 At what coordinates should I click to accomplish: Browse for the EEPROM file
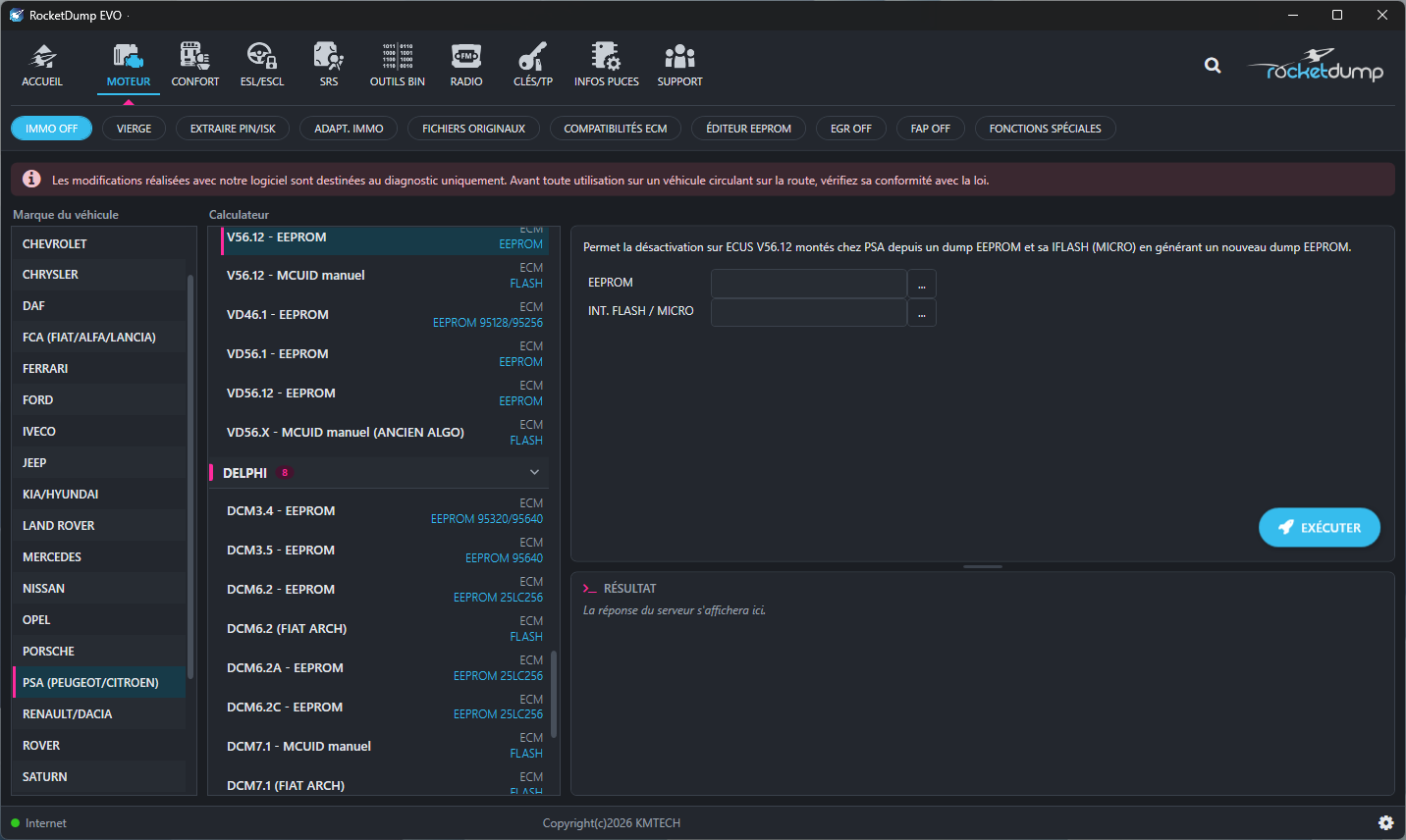pyautogui.click(x=922, y=284)
